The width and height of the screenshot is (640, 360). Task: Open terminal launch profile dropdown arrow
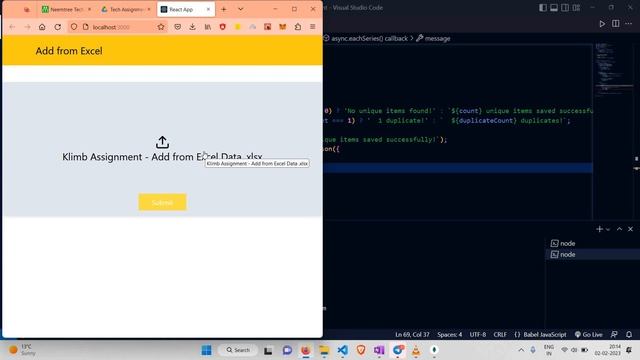click(608, 229)
